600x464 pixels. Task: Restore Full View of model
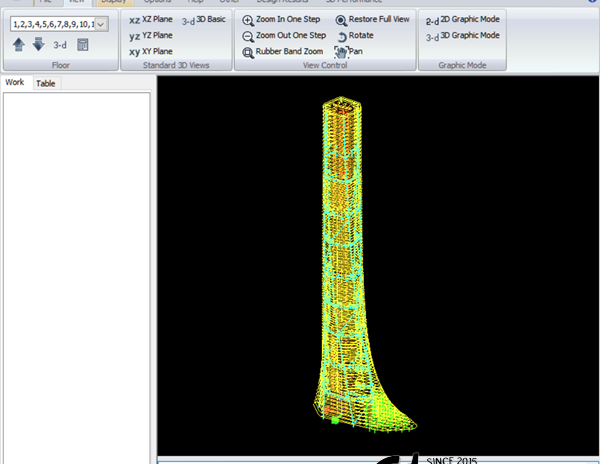(371, 19)
